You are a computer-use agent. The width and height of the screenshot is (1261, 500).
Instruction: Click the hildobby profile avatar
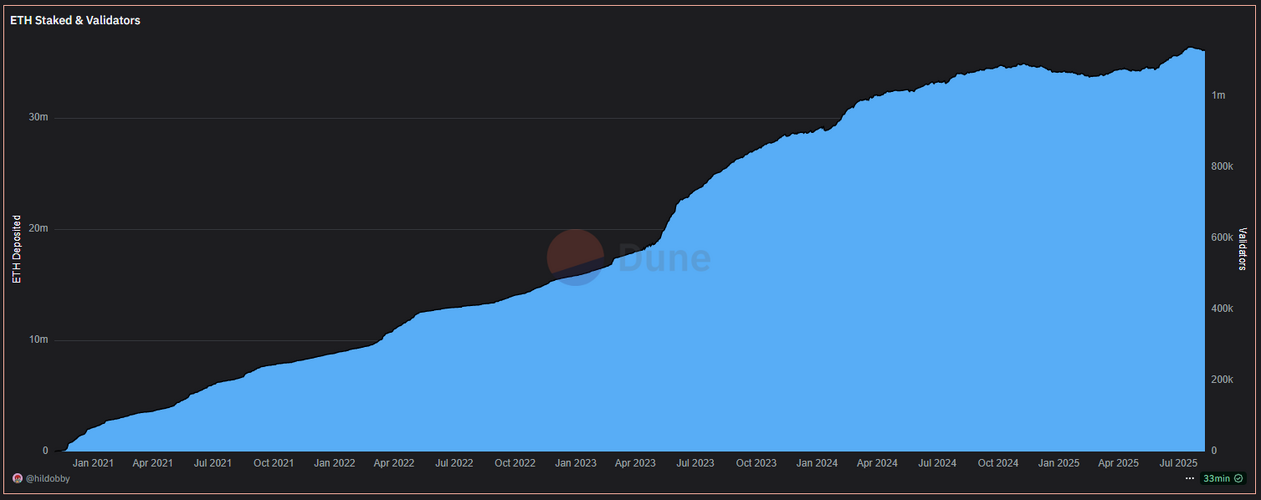point(17,479)
